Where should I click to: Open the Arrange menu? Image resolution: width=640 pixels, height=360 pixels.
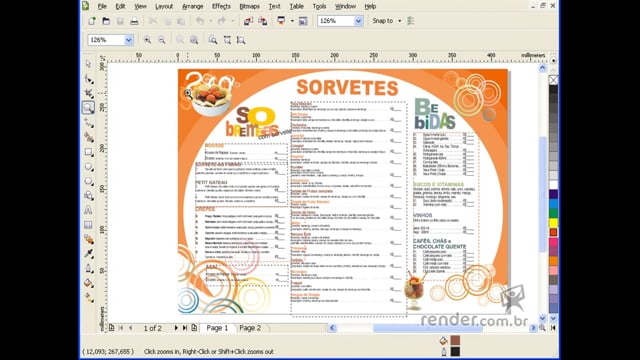(192, 6)
